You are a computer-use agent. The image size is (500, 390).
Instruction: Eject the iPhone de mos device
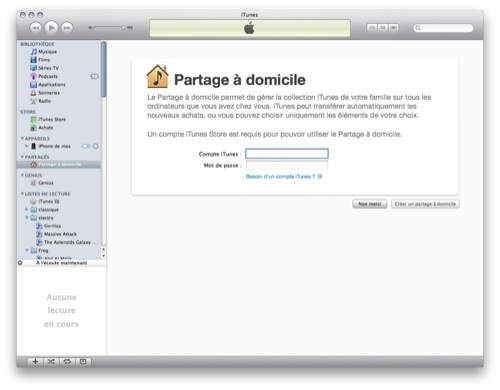(96, 146)
